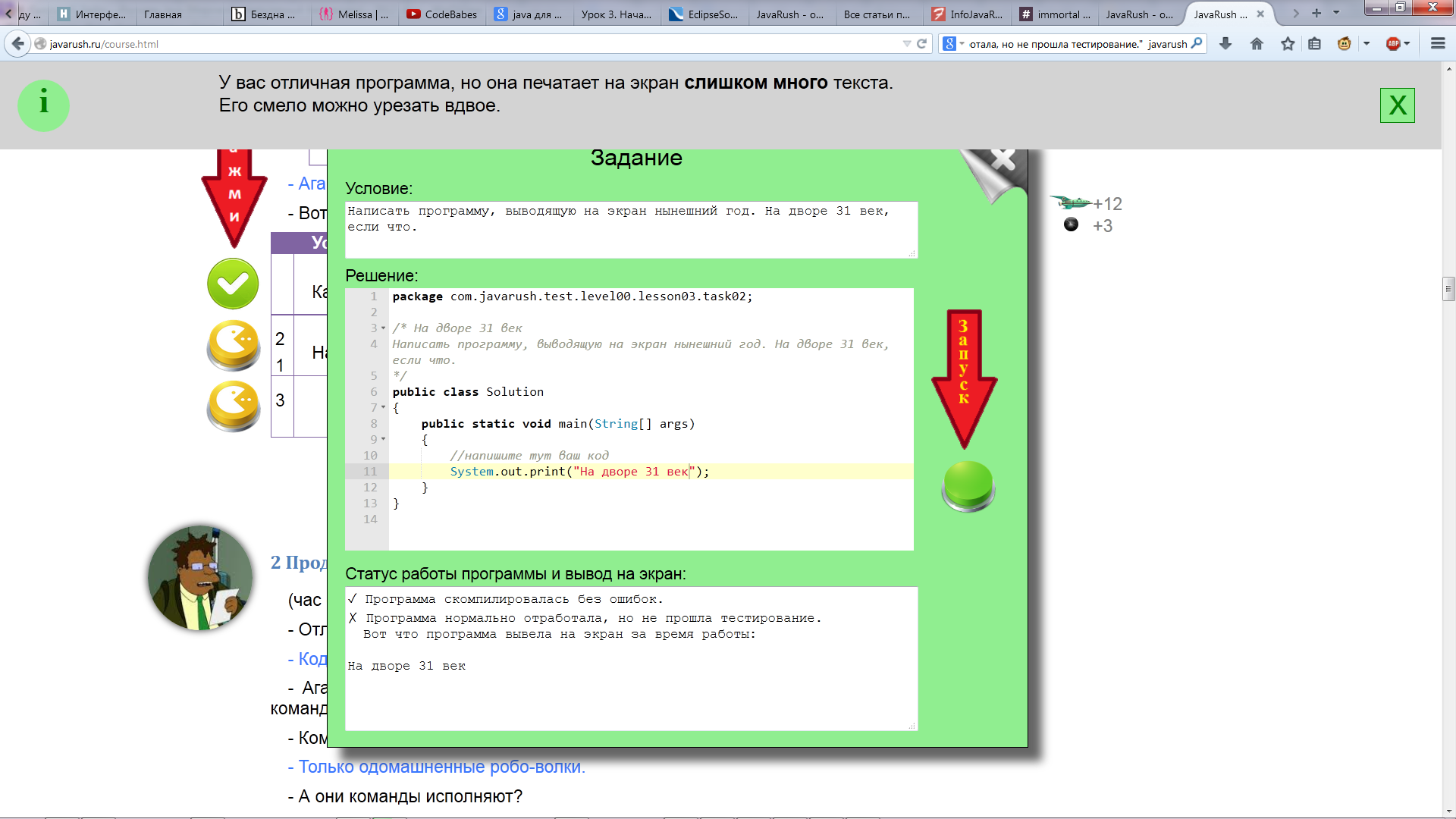
Task: Close the green info notification with X
Action: click(1397, 105)
